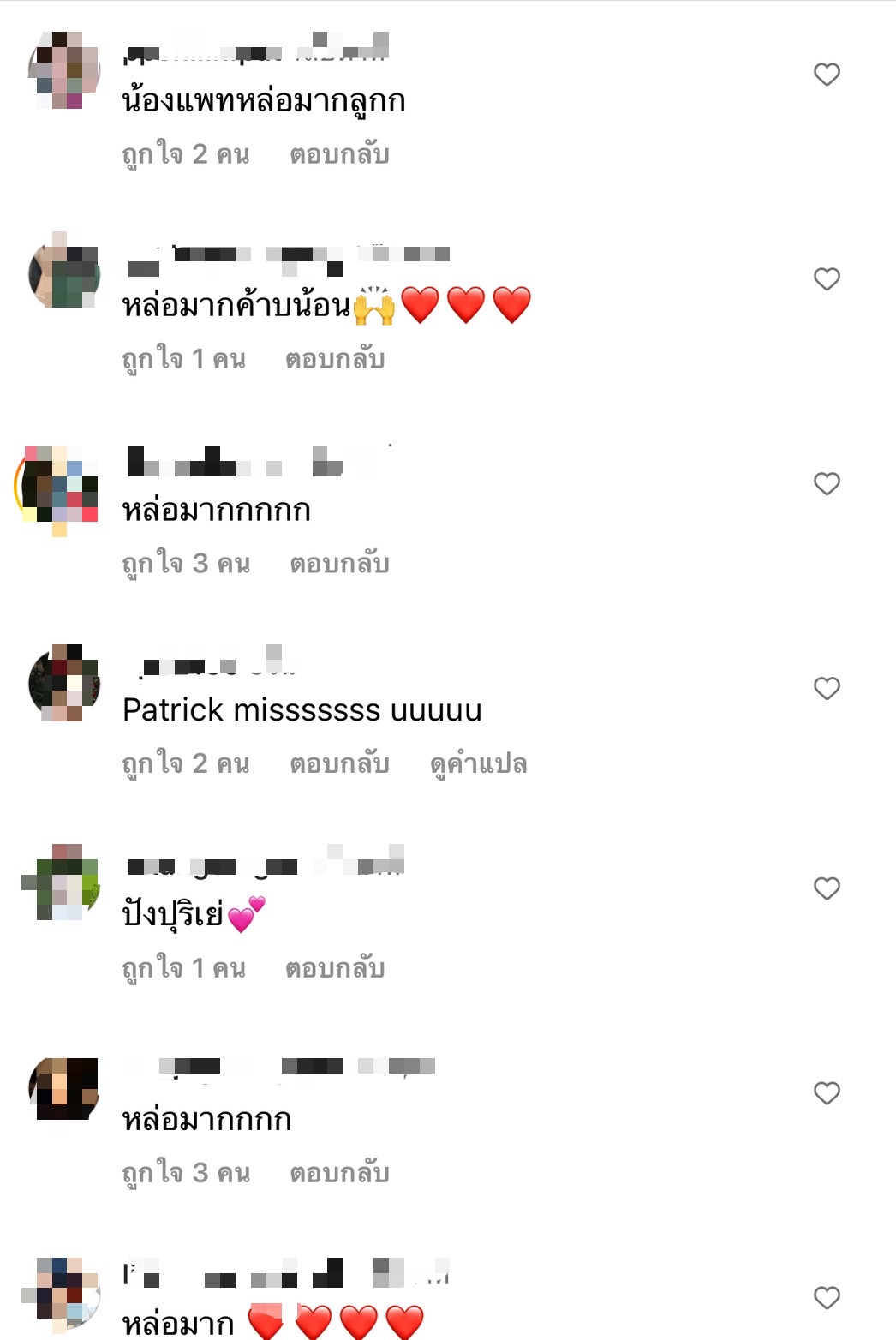Like the bottom "หล่อมาก" hearts comment
The height and width of the screenshot is (1340, 896).
click(x=827, y=1298)
